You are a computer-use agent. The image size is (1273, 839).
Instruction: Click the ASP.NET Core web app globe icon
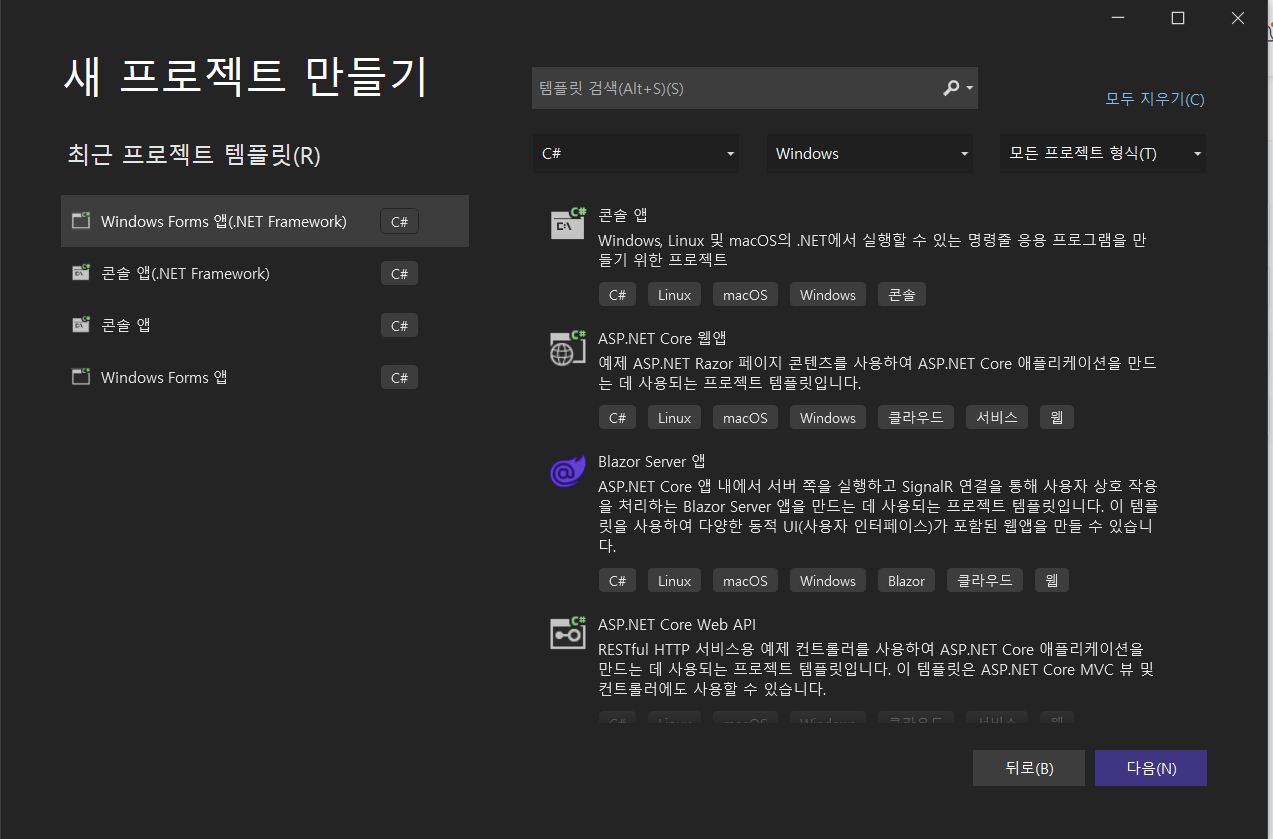568,347
